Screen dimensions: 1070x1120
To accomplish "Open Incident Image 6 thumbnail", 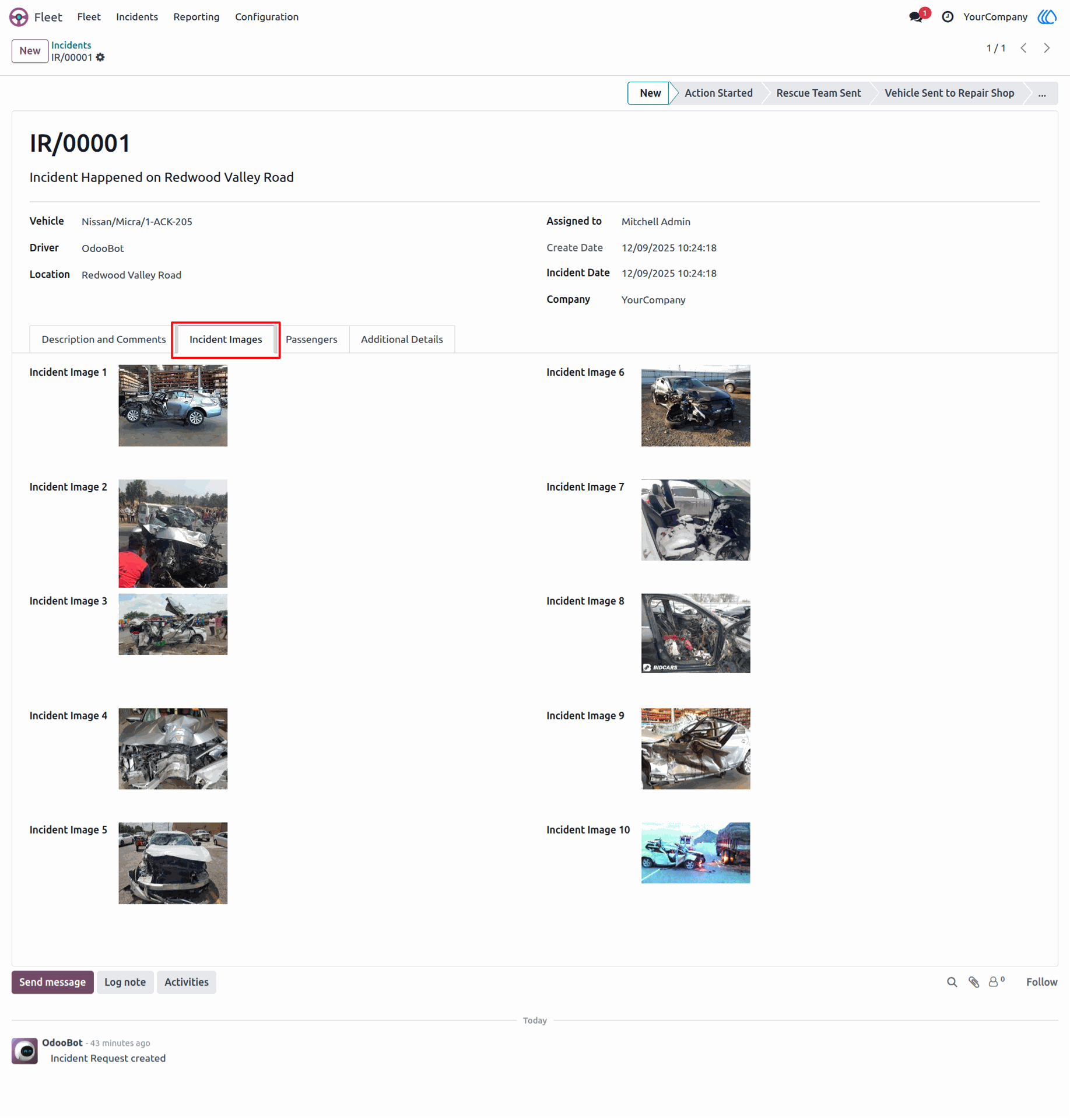I will (696, 406).
